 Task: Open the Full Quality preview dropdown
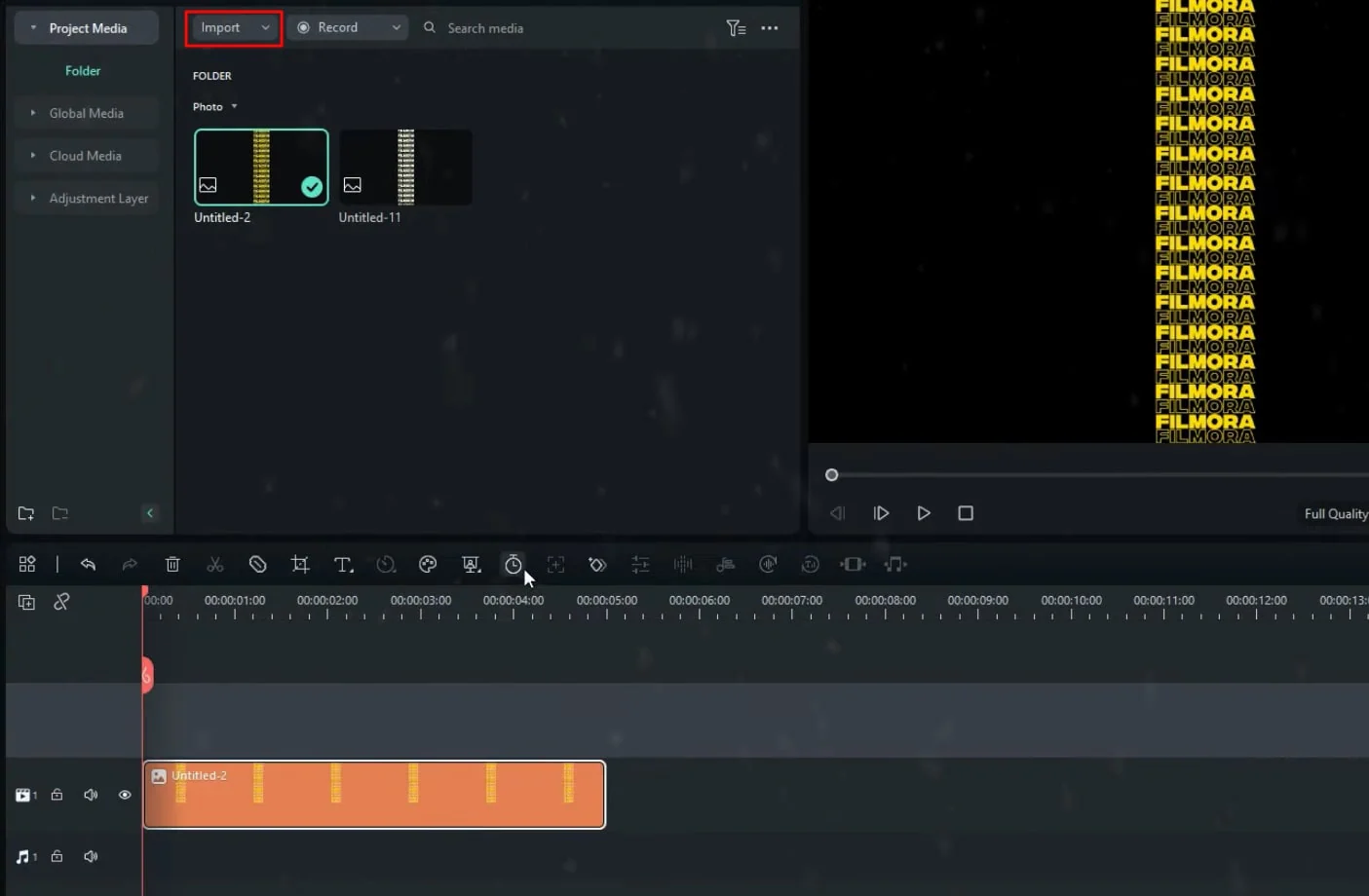coord(1336,513)
